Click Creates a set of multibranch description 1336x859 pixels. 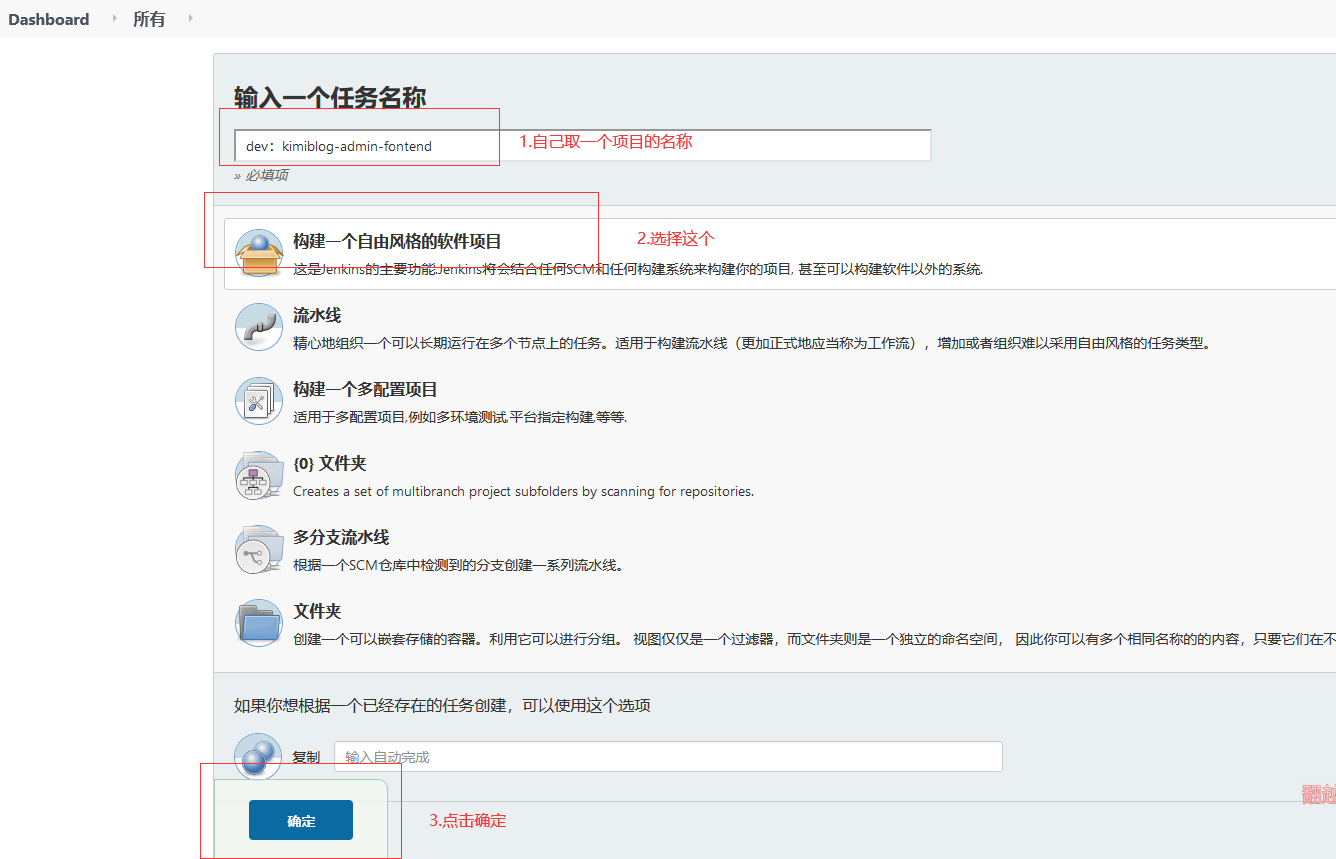(x=523, y=491)
